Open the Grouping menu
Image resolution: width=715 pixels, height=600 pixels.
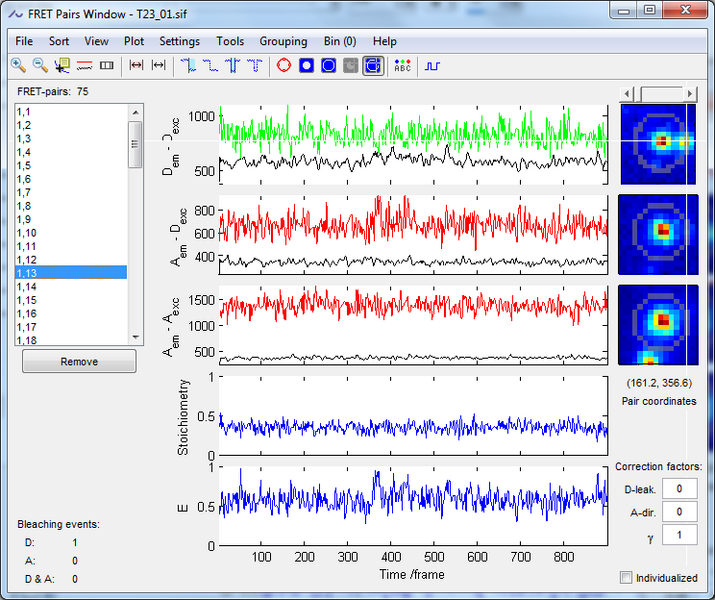click(283, 41)
